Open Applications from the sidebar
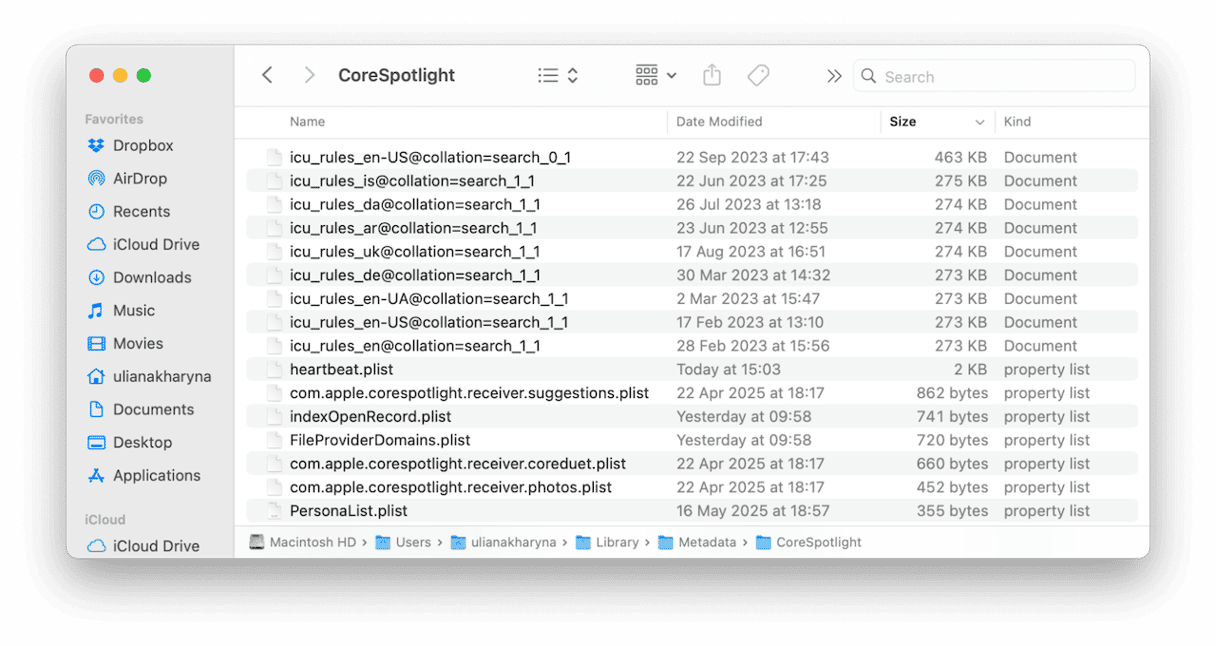Image resolution: width=1216 pixels, height=646 pixels. click(x=156, y=475)
